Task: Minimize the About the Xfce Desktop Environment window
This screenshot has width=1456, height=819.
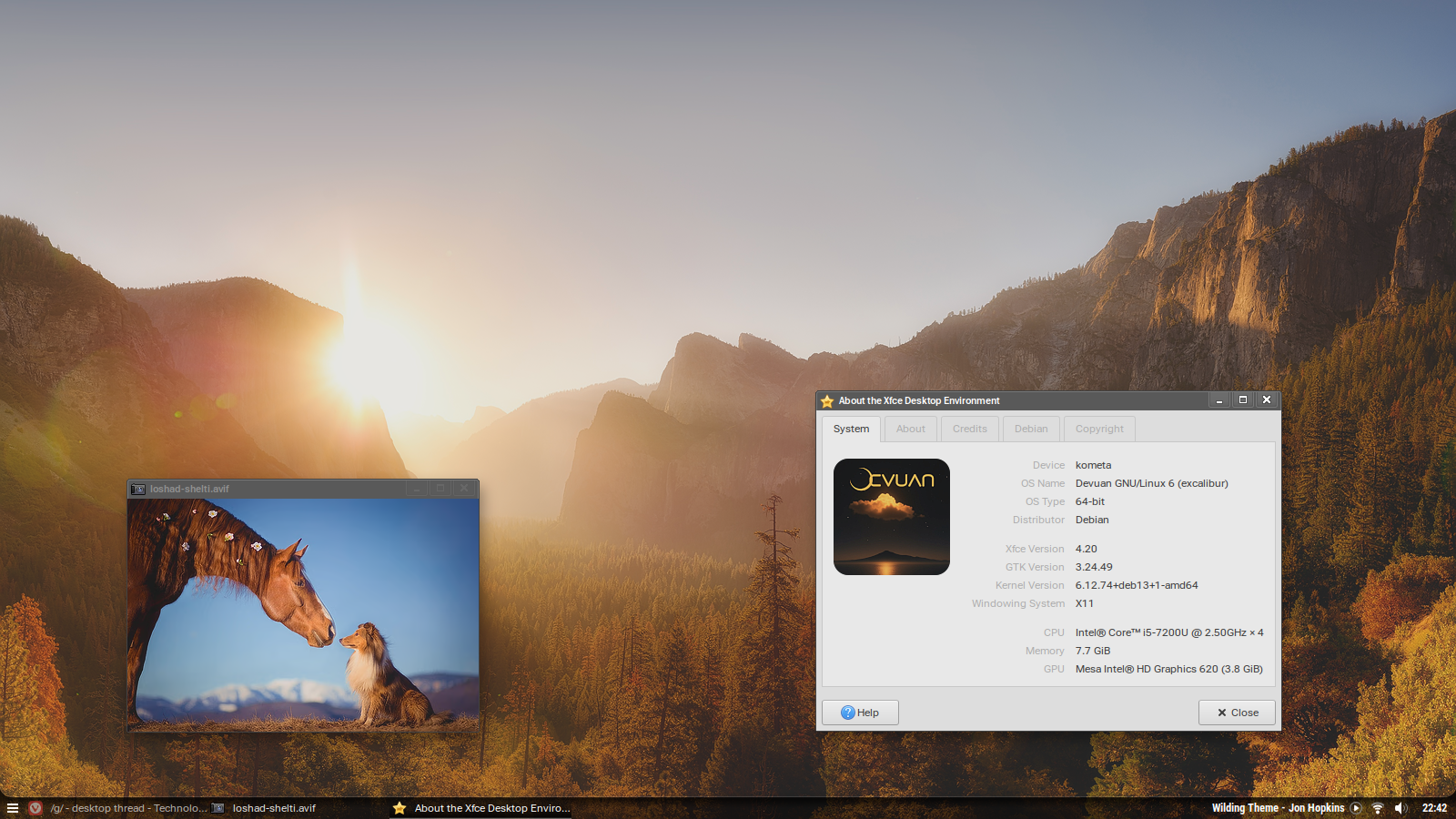Action: (x=1219, y=400)
